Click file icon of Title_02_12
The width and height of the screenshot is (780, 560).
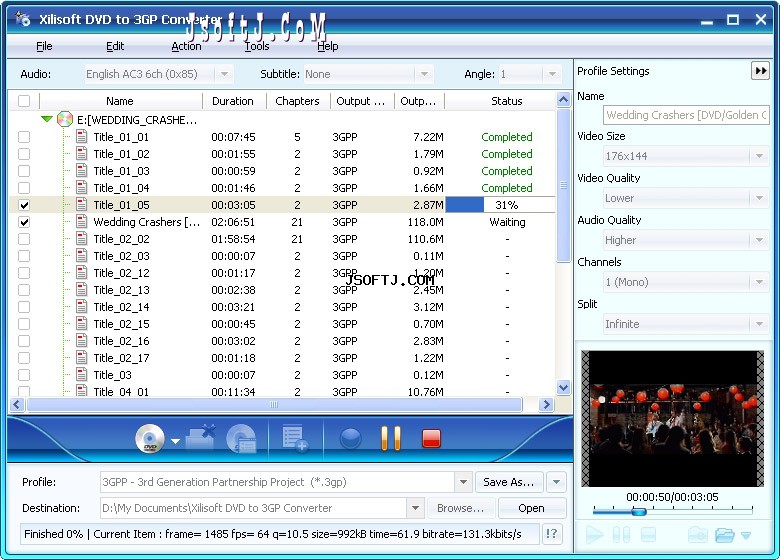[x=82, y=273]
